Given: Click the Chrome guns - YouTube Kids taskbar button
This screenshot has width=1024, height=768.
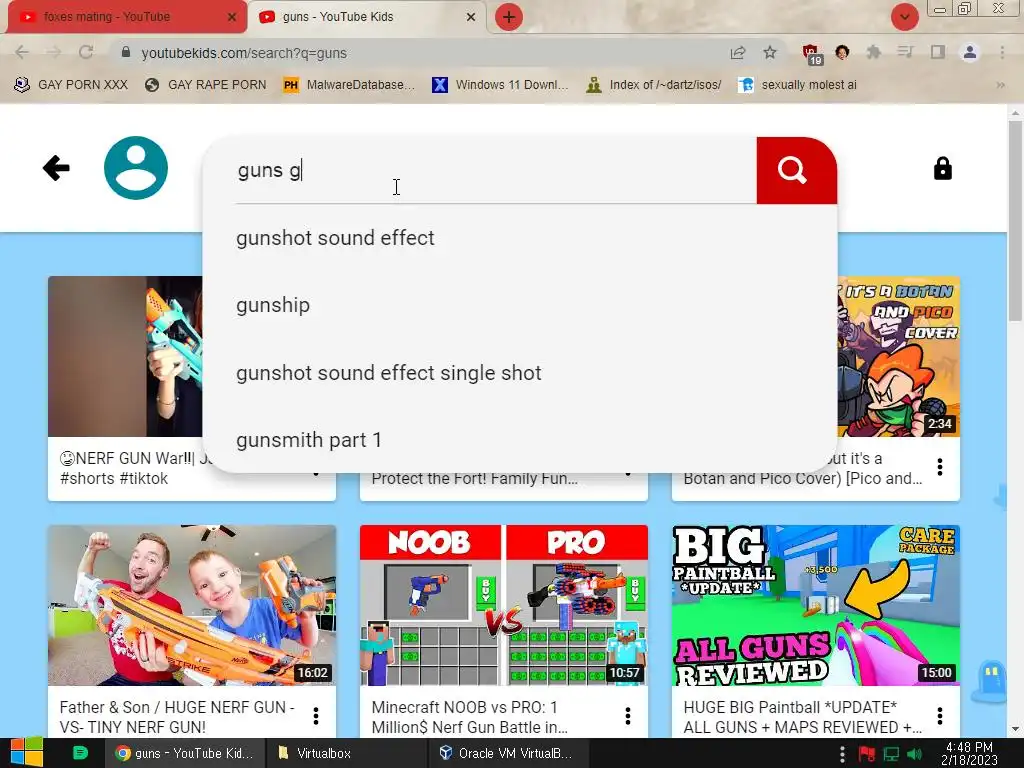Looking at the screenshot, I should tap(185, 753).
